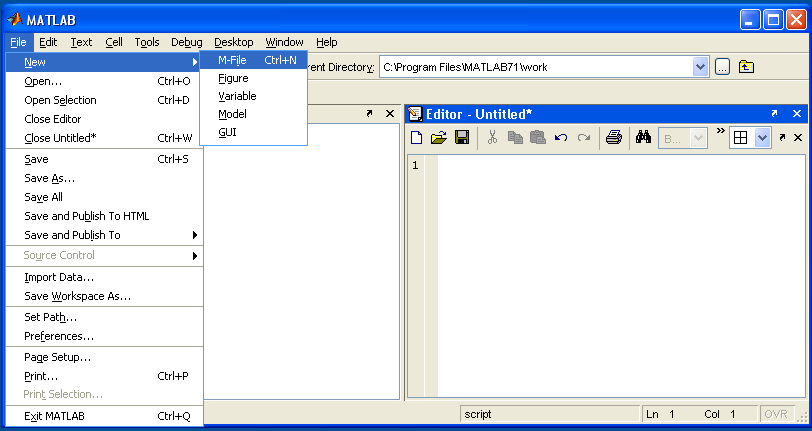Choose Open... from File menu
The image size is (812, 431).
104,81
